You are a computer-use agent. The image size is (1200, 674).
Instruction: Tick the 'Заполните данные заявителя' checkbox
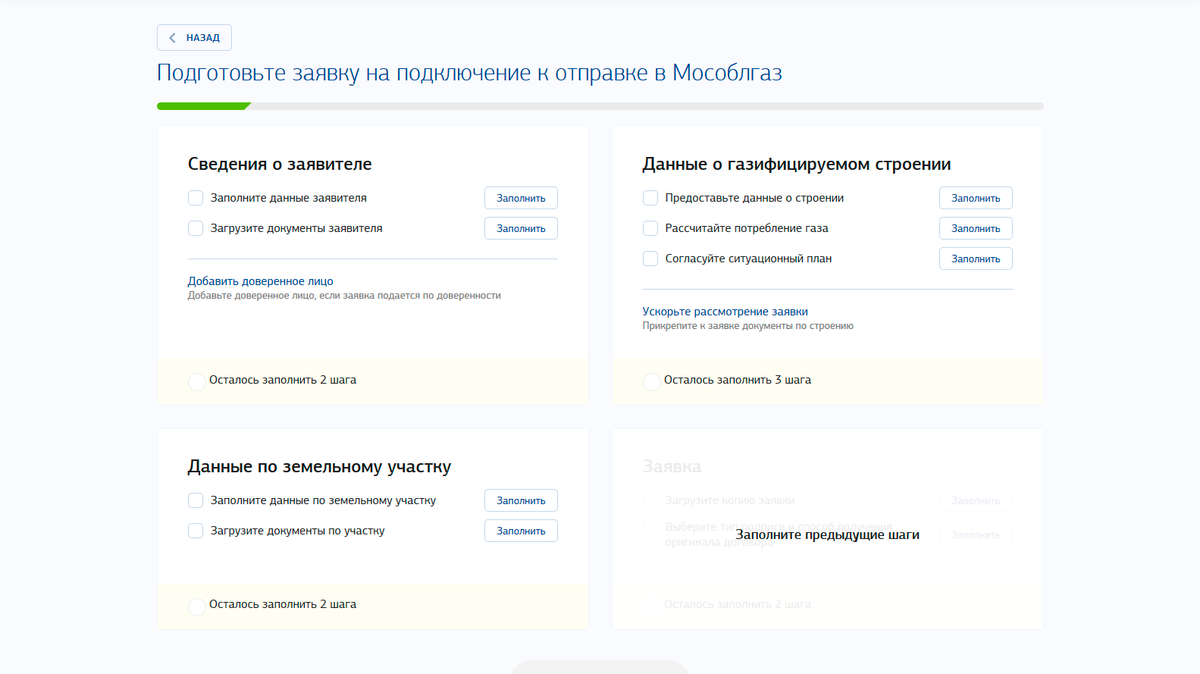[x=196, y=198]
